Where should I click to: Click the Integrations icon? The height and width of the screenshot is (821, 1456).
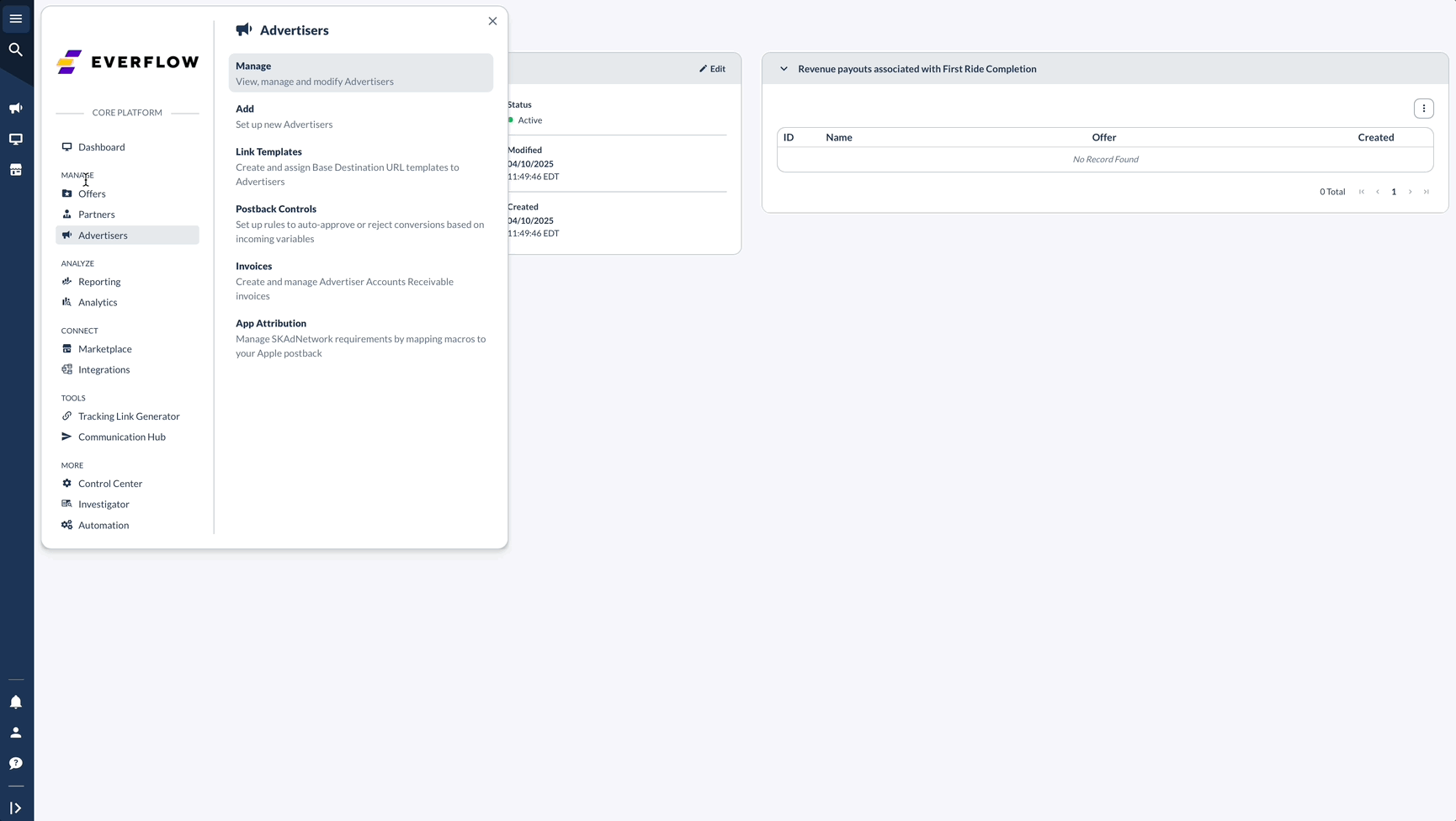point(67,370)
